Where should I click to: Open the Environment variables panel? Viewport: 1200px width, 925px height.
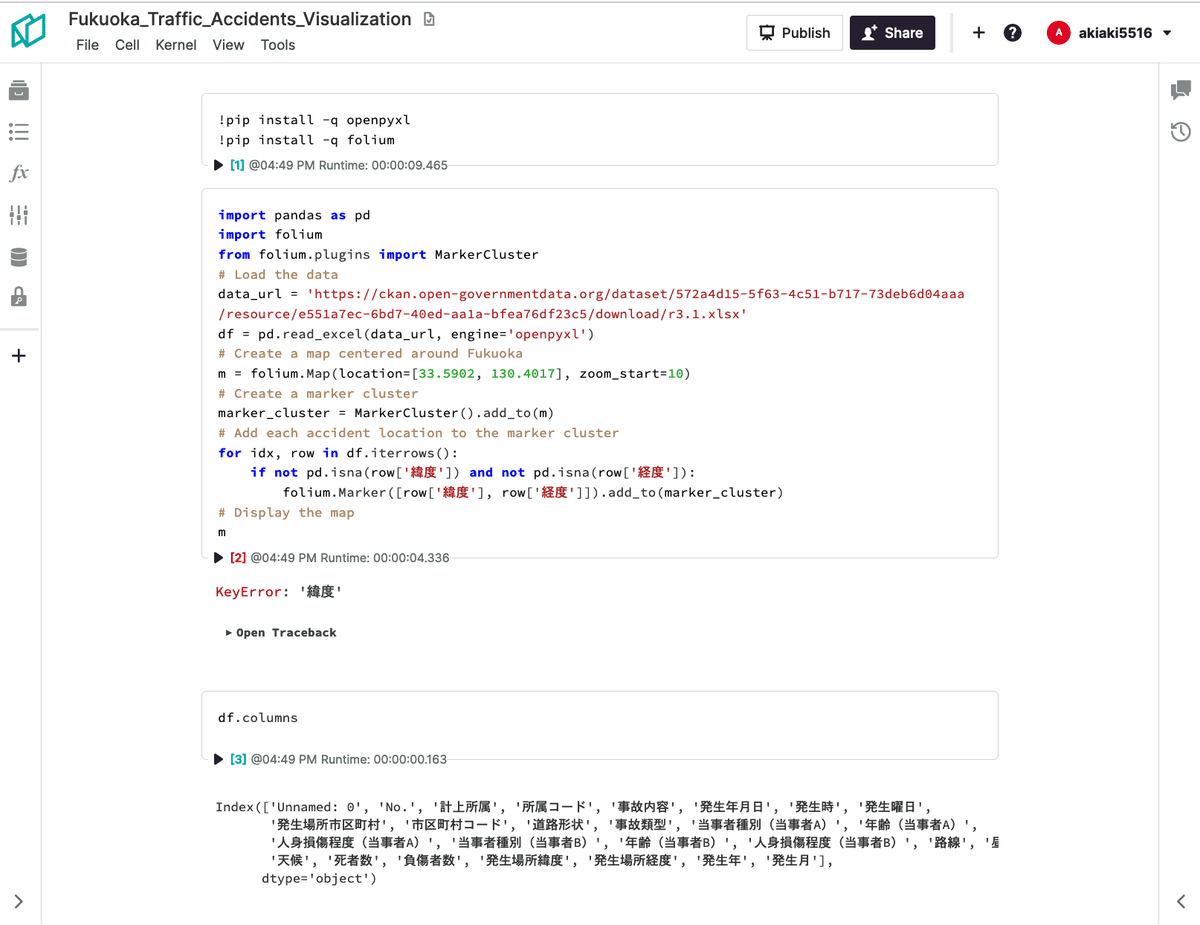(19, 214)
